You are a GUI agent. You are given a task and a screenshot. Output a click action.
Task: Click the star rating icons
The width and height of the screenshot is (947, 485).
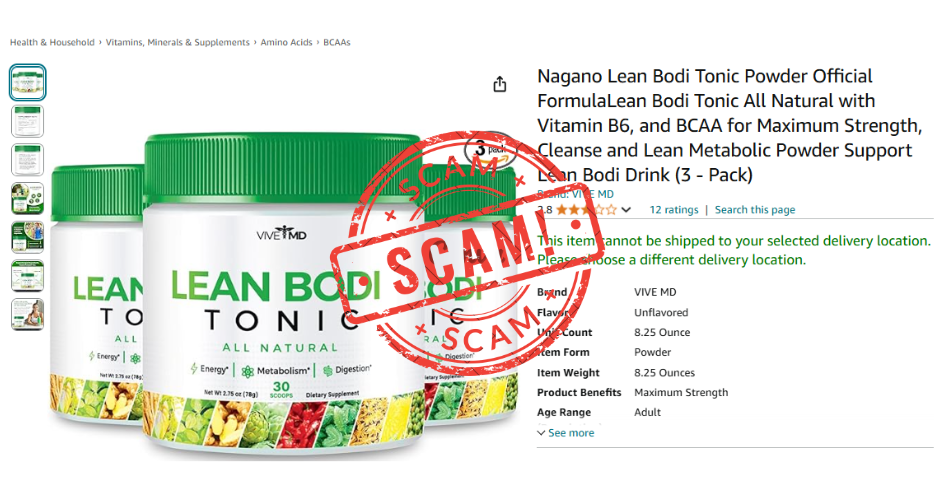(586, 210)
